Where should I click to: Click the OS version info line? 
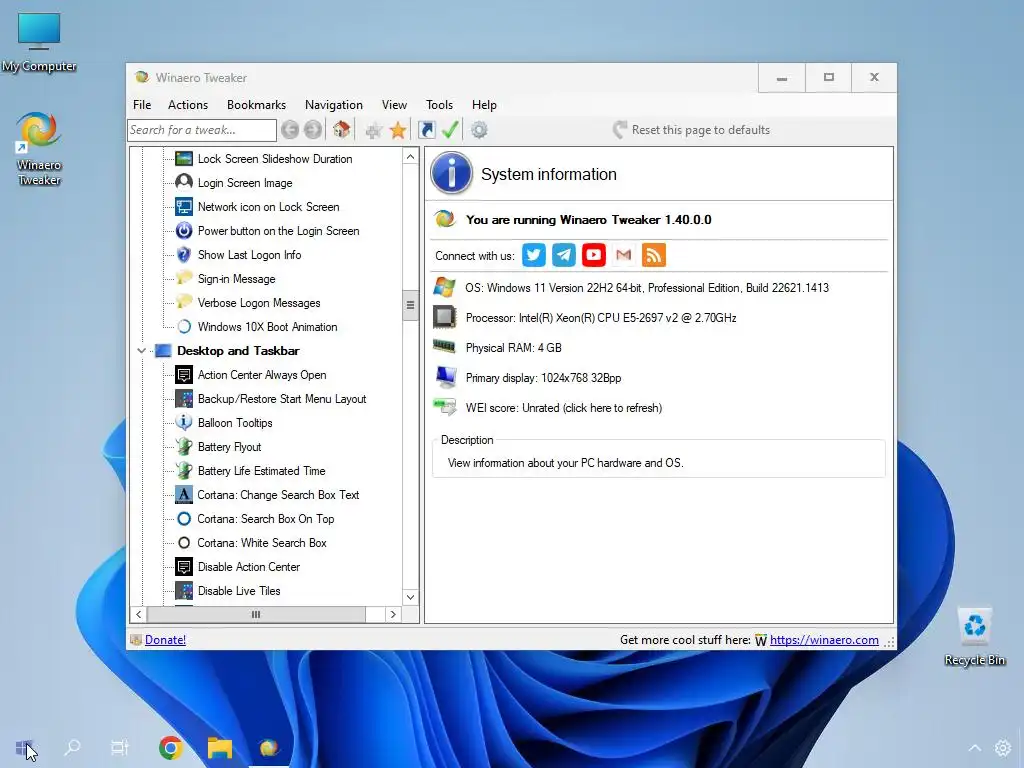pyautogui.click(x=647, y=288)
